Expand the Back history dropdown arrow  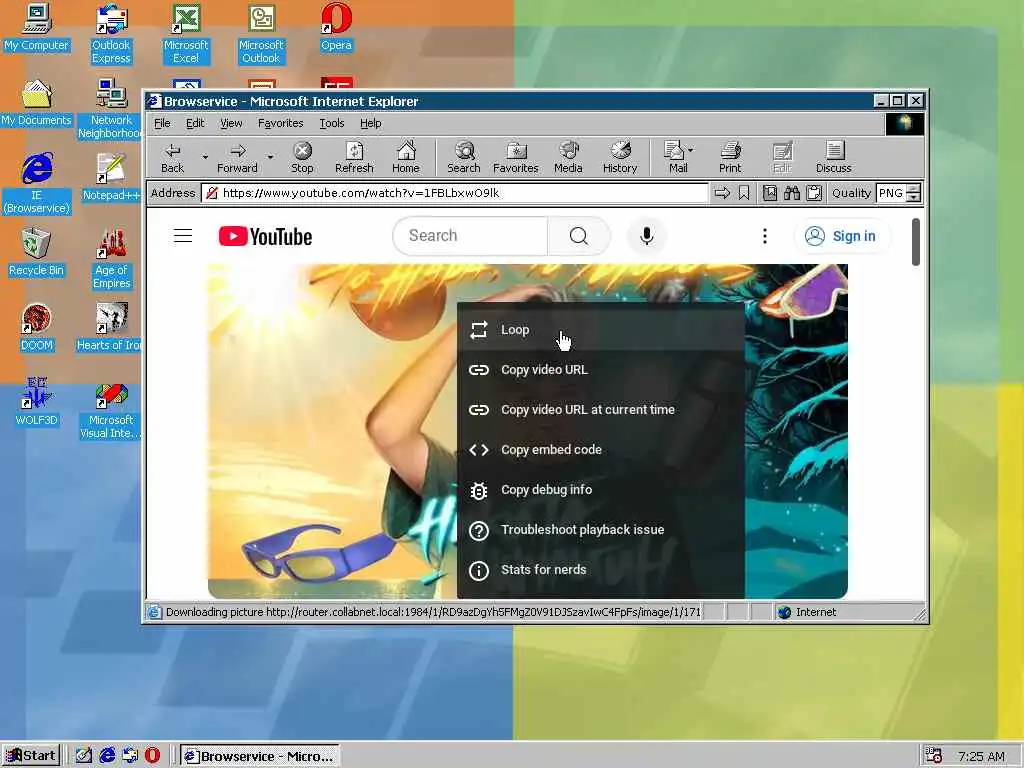205,157
